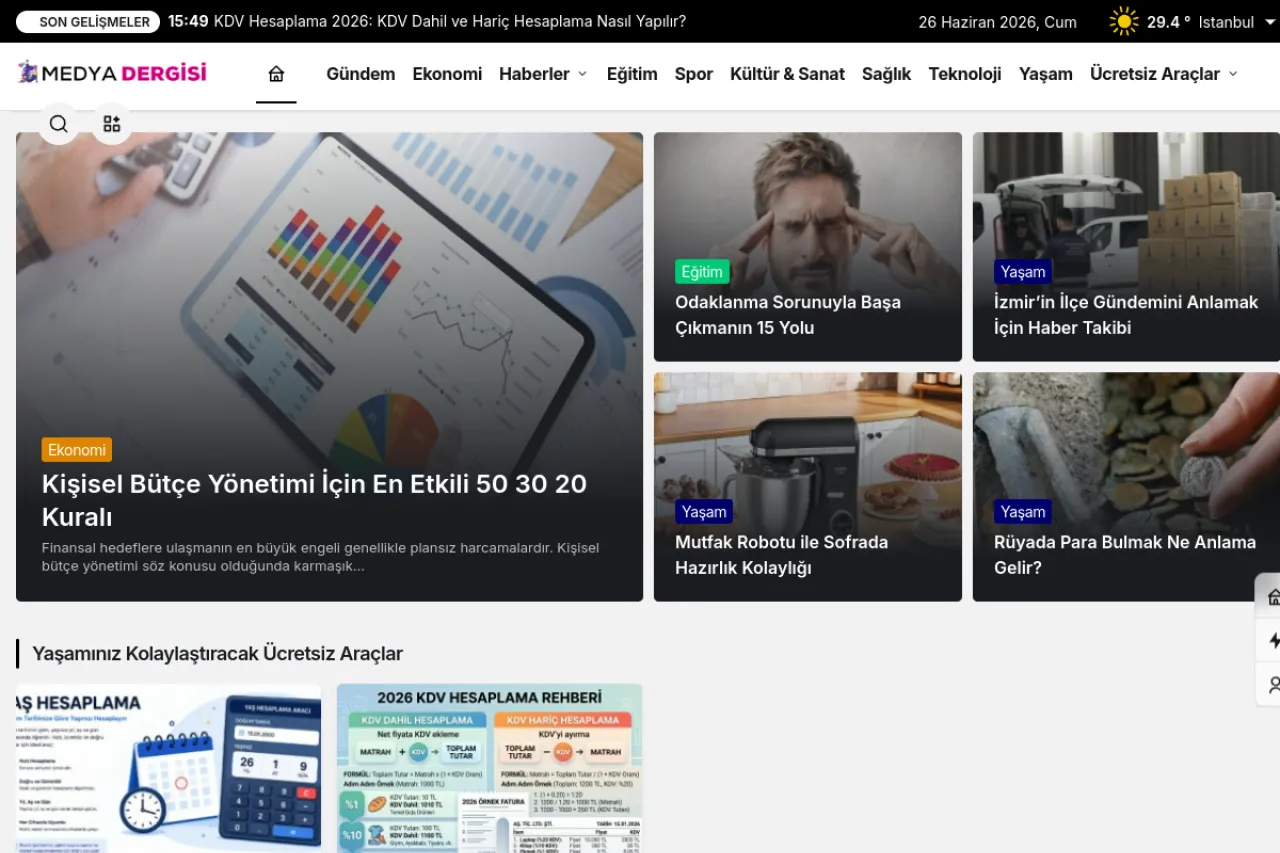Click the floating sidebar user icon
Viewport: 1280px width, 853px height.
[x=1273, y=685]
